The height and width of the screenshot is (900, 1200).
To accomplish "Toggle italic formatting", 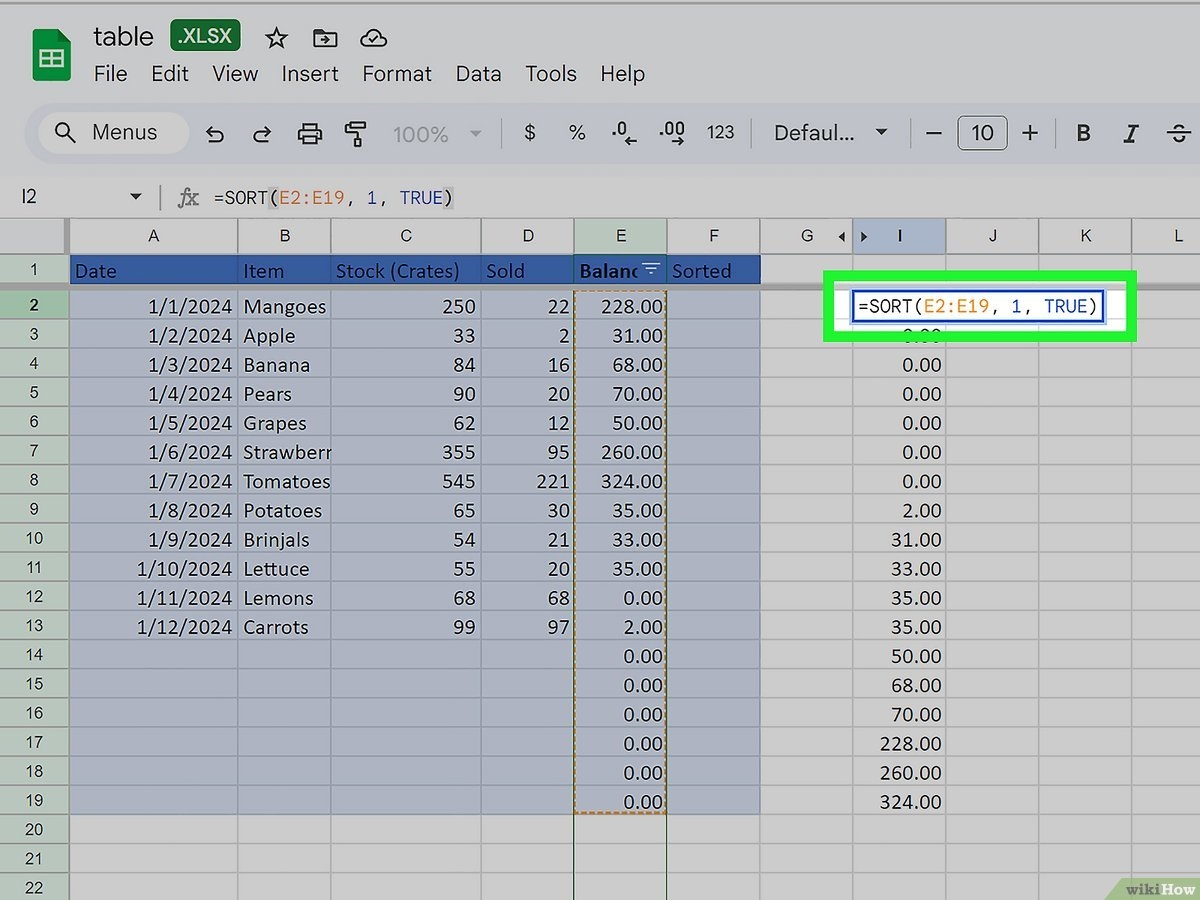I will (x=1131, y=133).
